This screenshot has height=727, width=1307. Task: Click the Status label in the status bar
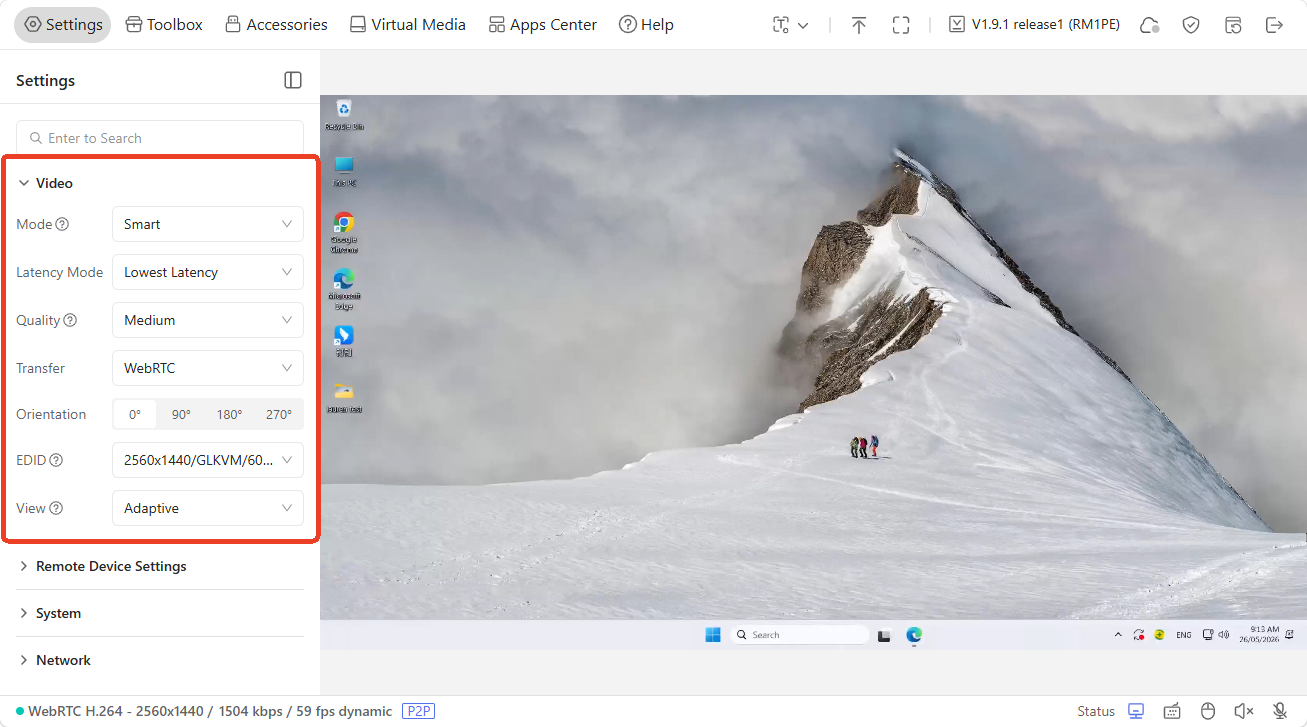coord(1096,711)
